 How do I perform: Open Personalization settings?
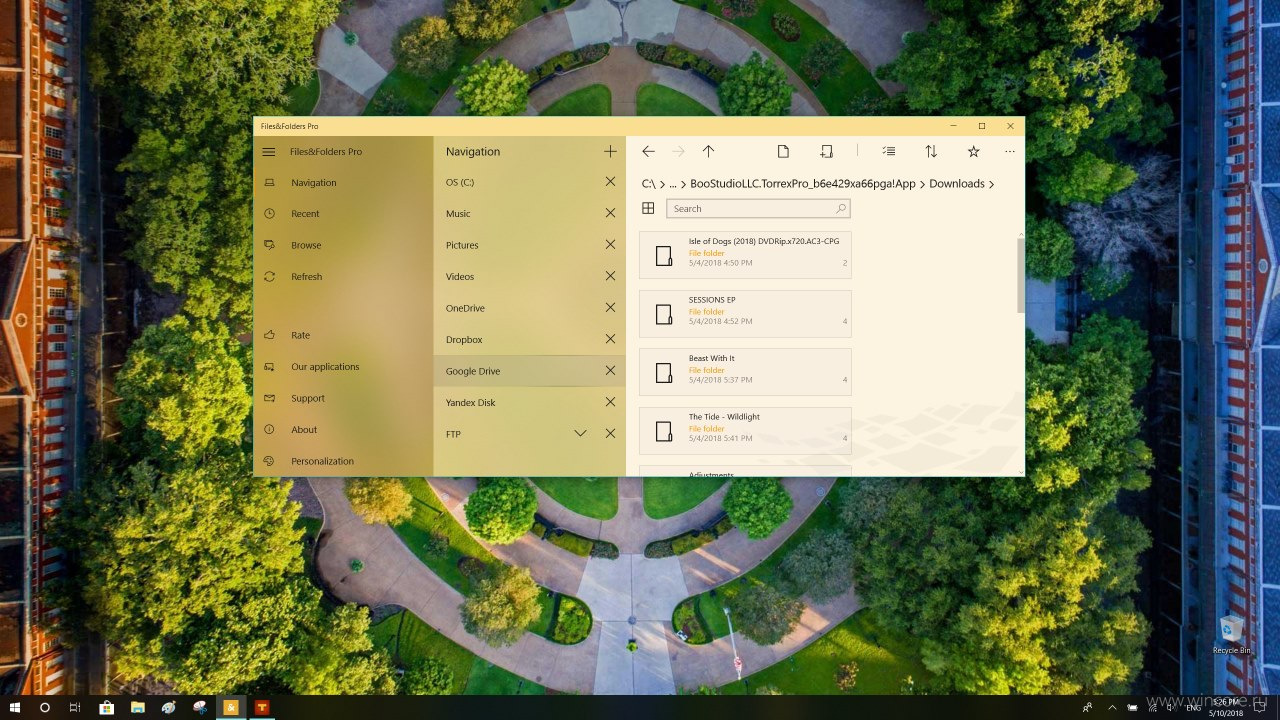[x=343, y=461]
